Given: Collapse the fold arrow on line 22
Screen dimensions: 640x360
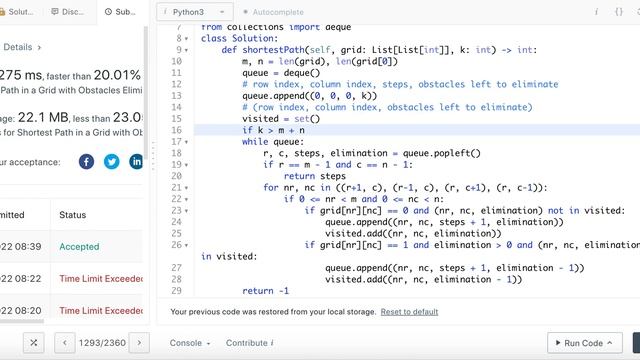Looking at the screenshot, I should pos(187,200).
